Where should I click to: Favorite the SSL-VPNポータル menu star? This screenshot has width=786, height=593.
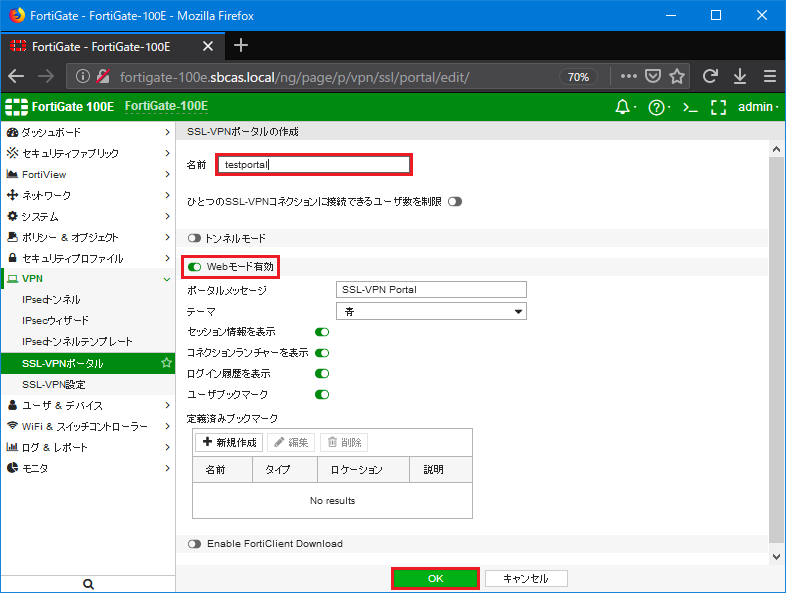click(x=166, y=362)
